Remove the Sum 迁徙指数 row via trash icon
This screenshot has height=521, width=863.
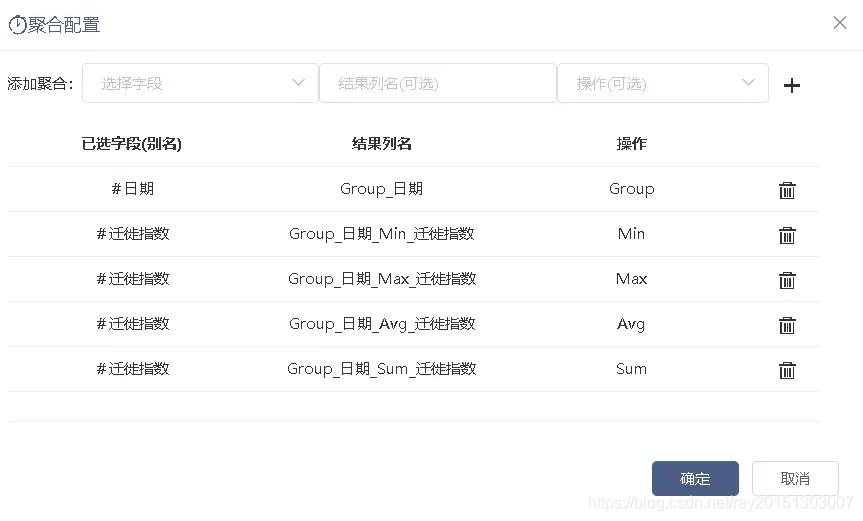(787, 370)
